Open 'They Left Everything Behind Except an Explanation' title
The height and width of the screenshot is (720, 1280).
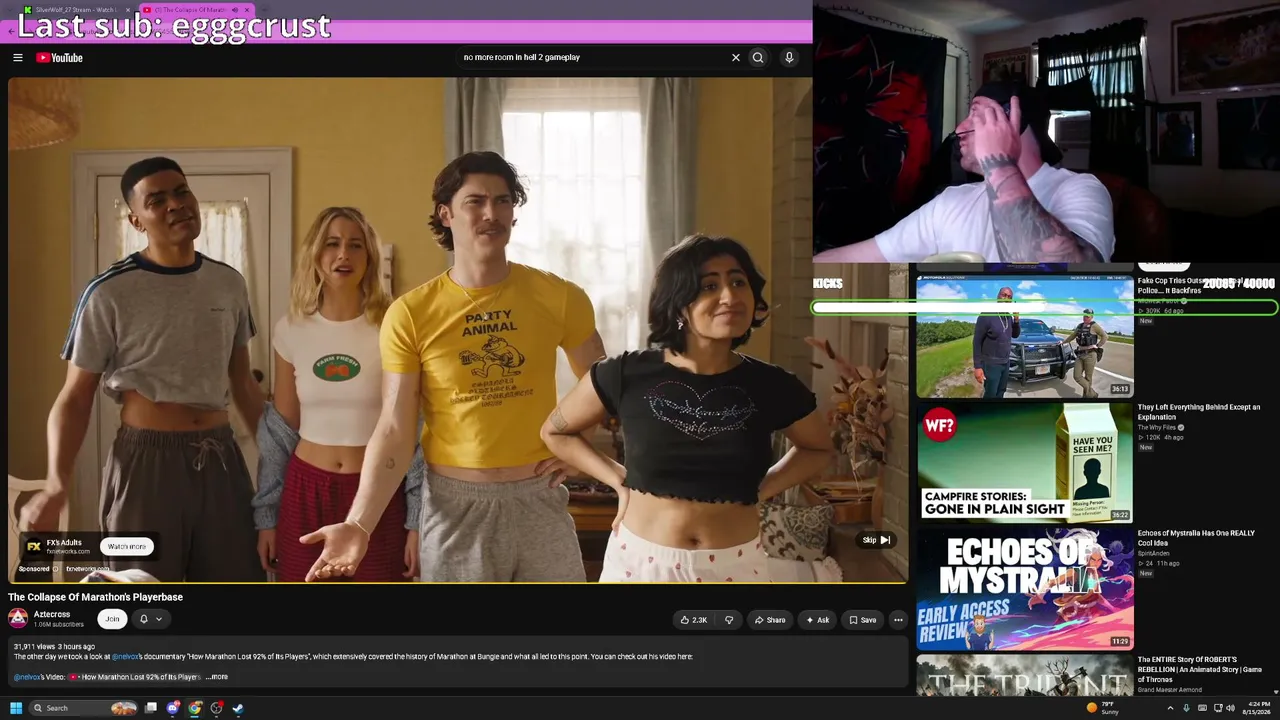(1199, 412)
